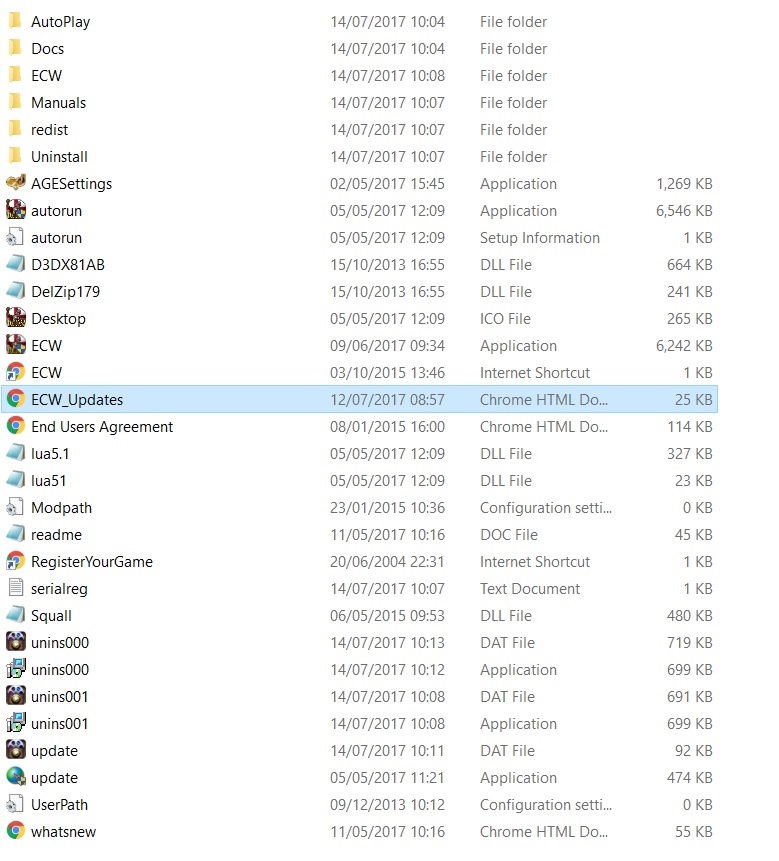Click the Modpath configuration file icon
Image resolution: width=779 pixels, height=861 pixels.
[x=15, y=507]
